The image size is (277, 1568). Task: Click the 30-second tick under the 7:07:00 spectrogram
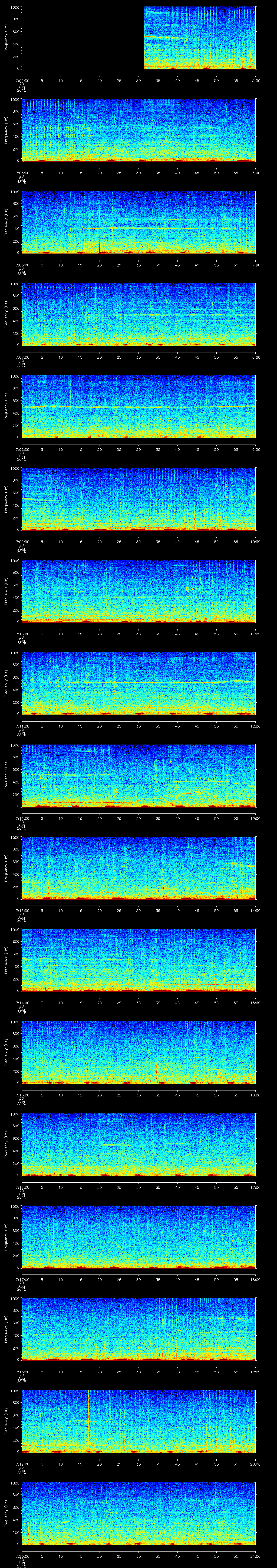coord(139,357)
